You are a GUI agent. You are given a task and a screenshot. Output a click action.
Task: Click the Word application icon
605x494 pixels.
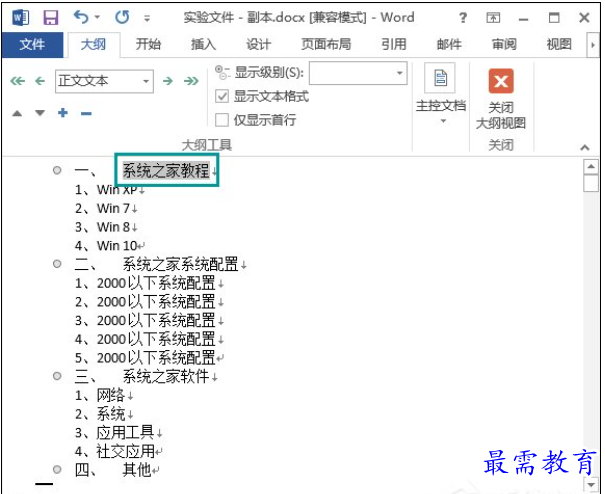coord(20,18)
